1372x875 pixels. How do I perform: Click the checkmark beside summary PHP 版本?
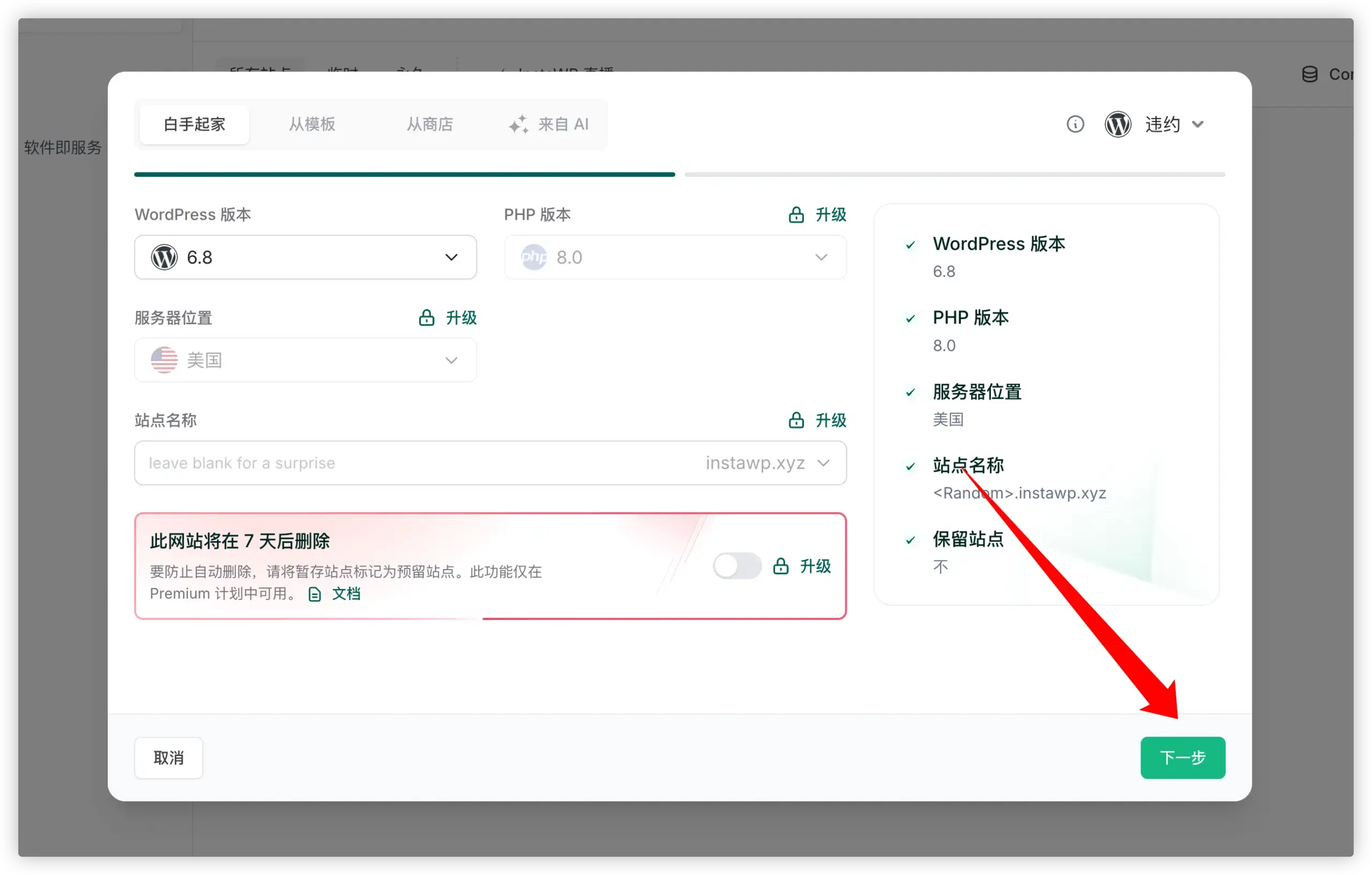click(911, 318)
